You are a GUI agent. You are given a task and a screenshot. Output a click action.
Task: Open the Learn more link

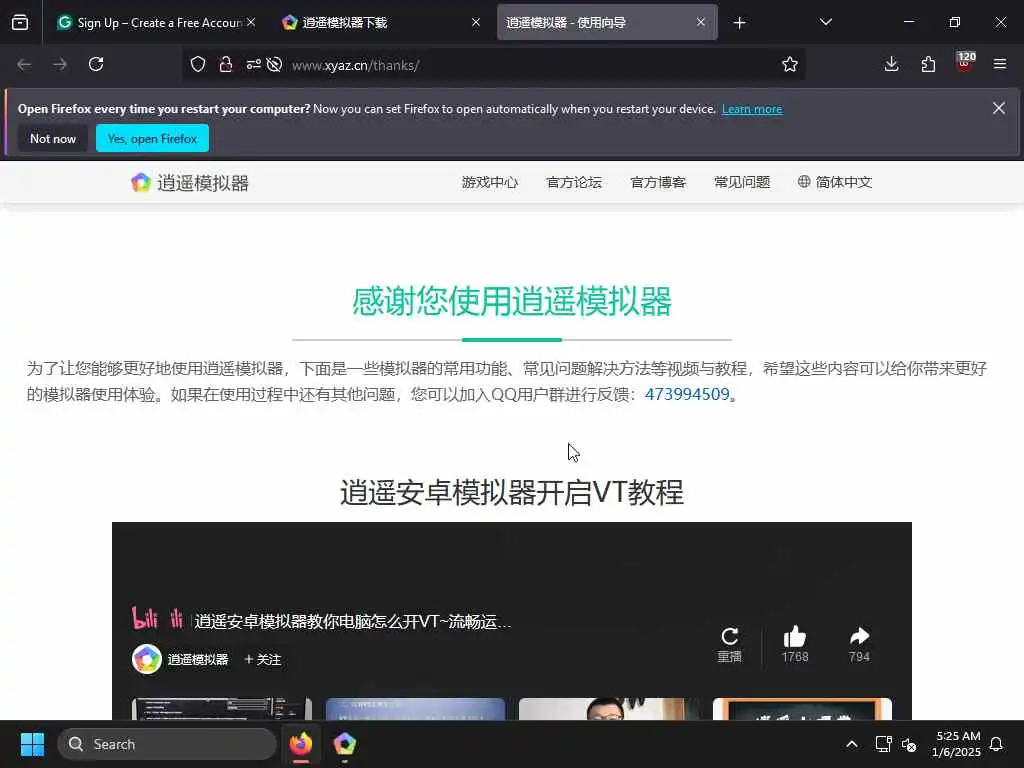(752, 109)
